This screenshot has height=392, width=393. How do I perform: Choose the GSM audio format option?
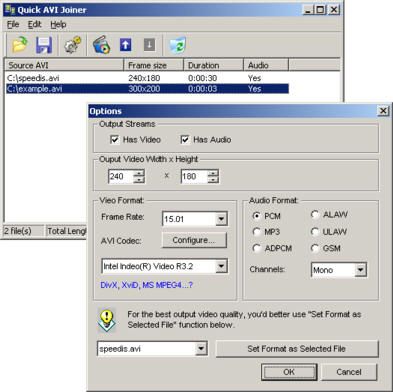[315, 248]
